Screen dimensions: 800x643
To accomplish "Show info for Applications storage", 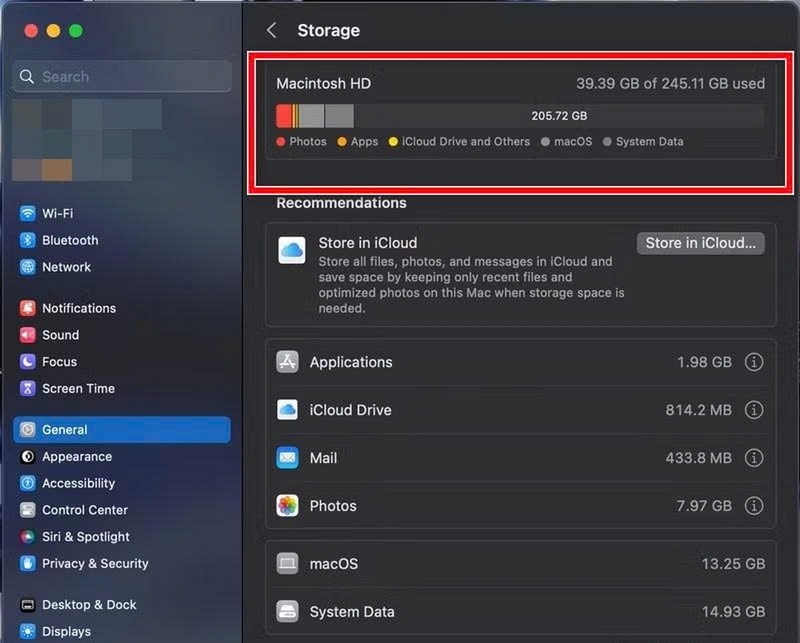I will click(x=754, y=362).
